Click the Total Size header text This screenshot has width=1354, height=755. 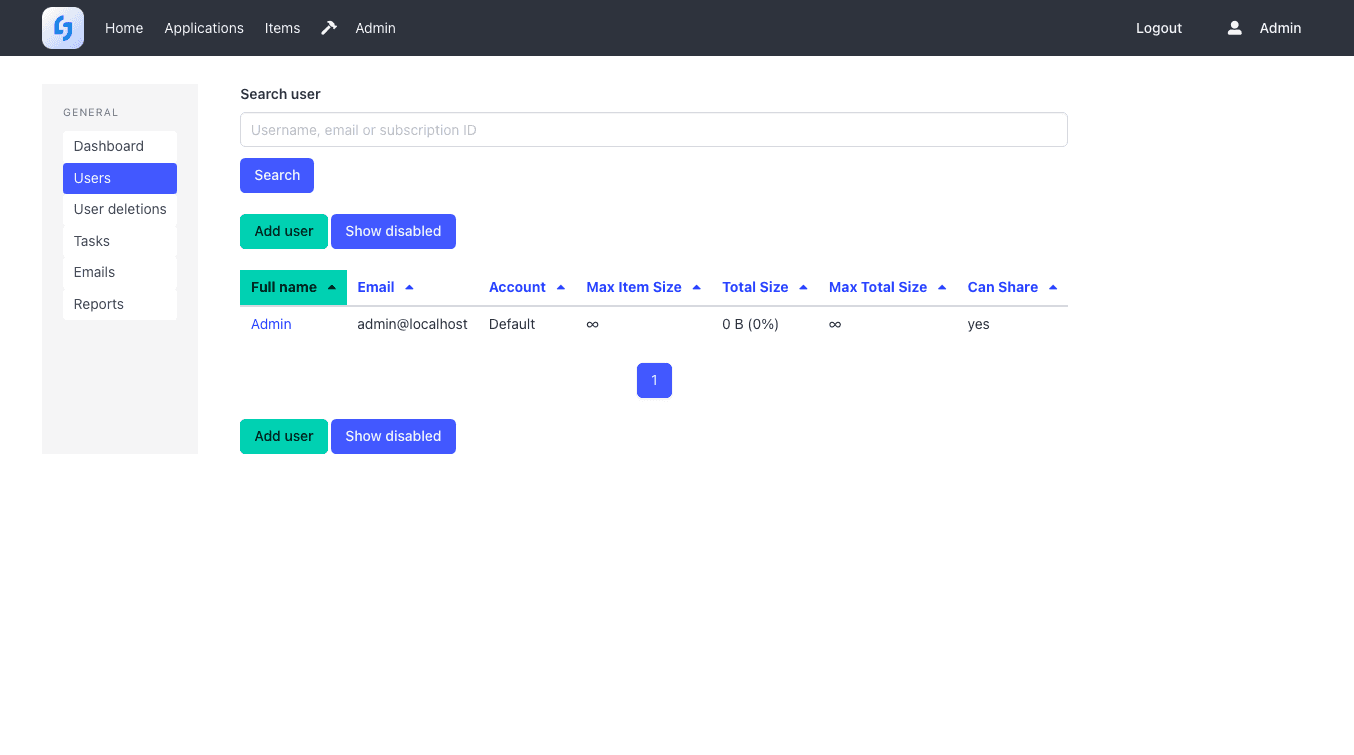(755, 287)
